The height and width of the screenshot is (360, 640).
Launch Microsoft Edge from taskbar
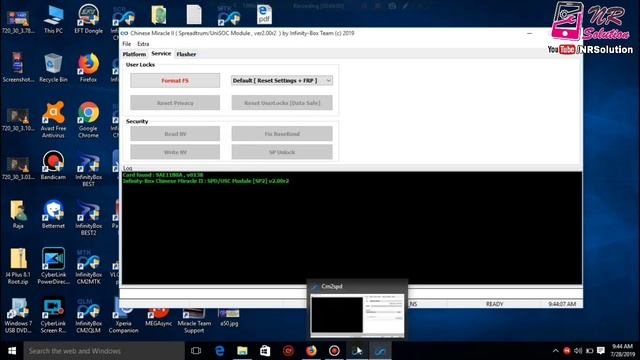[220, 351]
